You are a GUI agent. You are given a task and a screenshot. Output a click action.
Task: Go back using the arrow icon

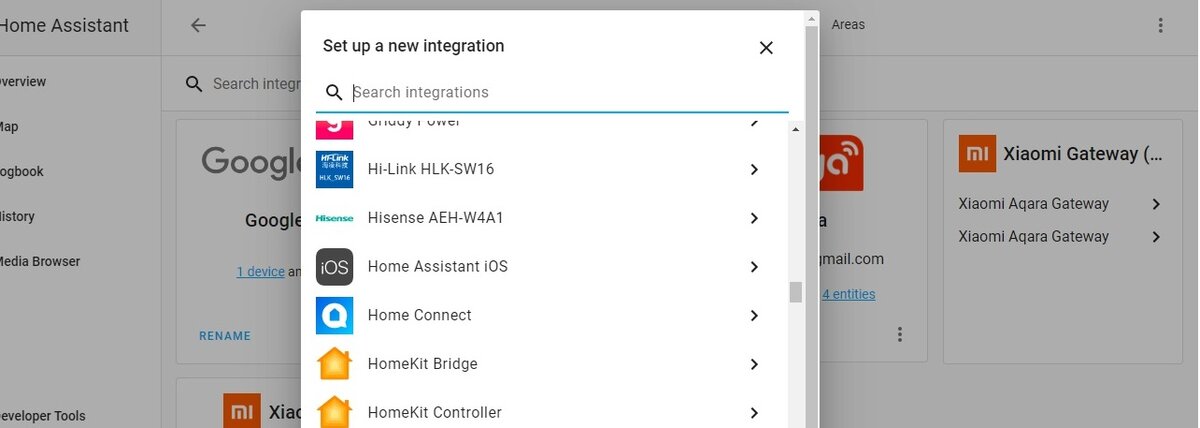point(198,25)
